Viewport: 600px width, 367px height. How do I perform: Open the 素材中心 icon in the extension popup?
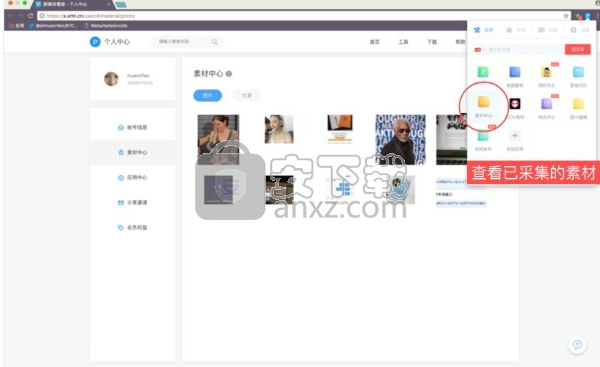coord(483,102)
